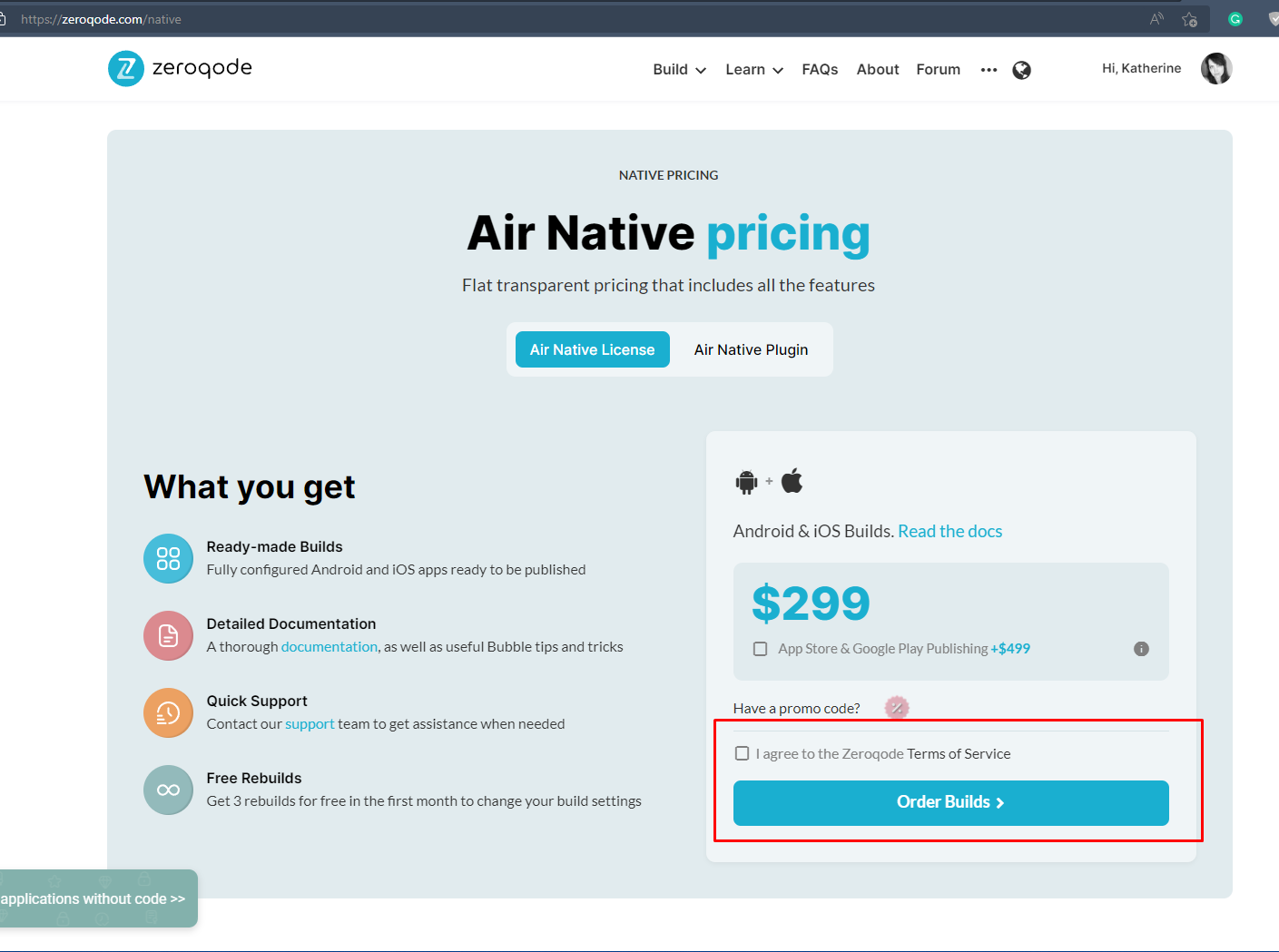Open the three-dots more menu
The image size is (1279, 952).
(x=989, y=70)
